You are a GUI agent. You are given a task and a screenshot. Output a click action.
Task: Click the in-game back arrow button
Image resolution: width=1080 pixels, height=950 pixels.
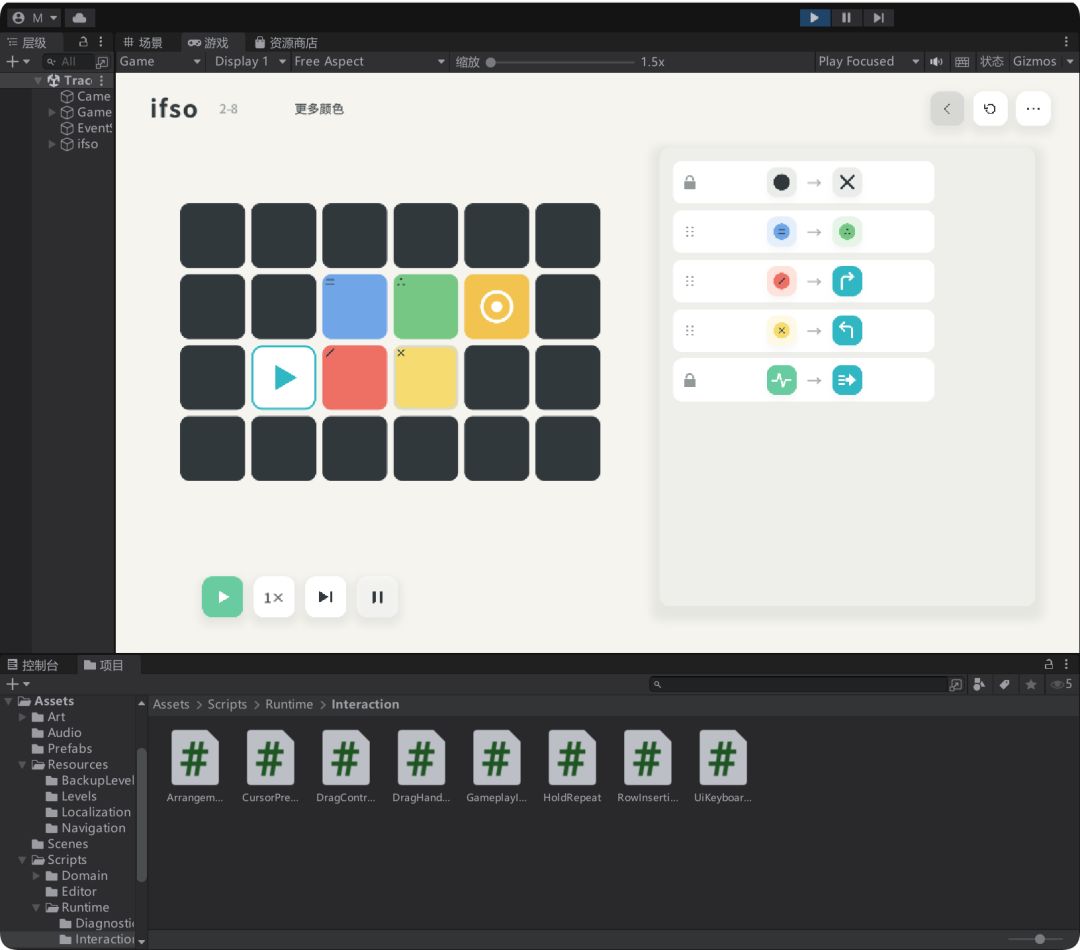947,109
